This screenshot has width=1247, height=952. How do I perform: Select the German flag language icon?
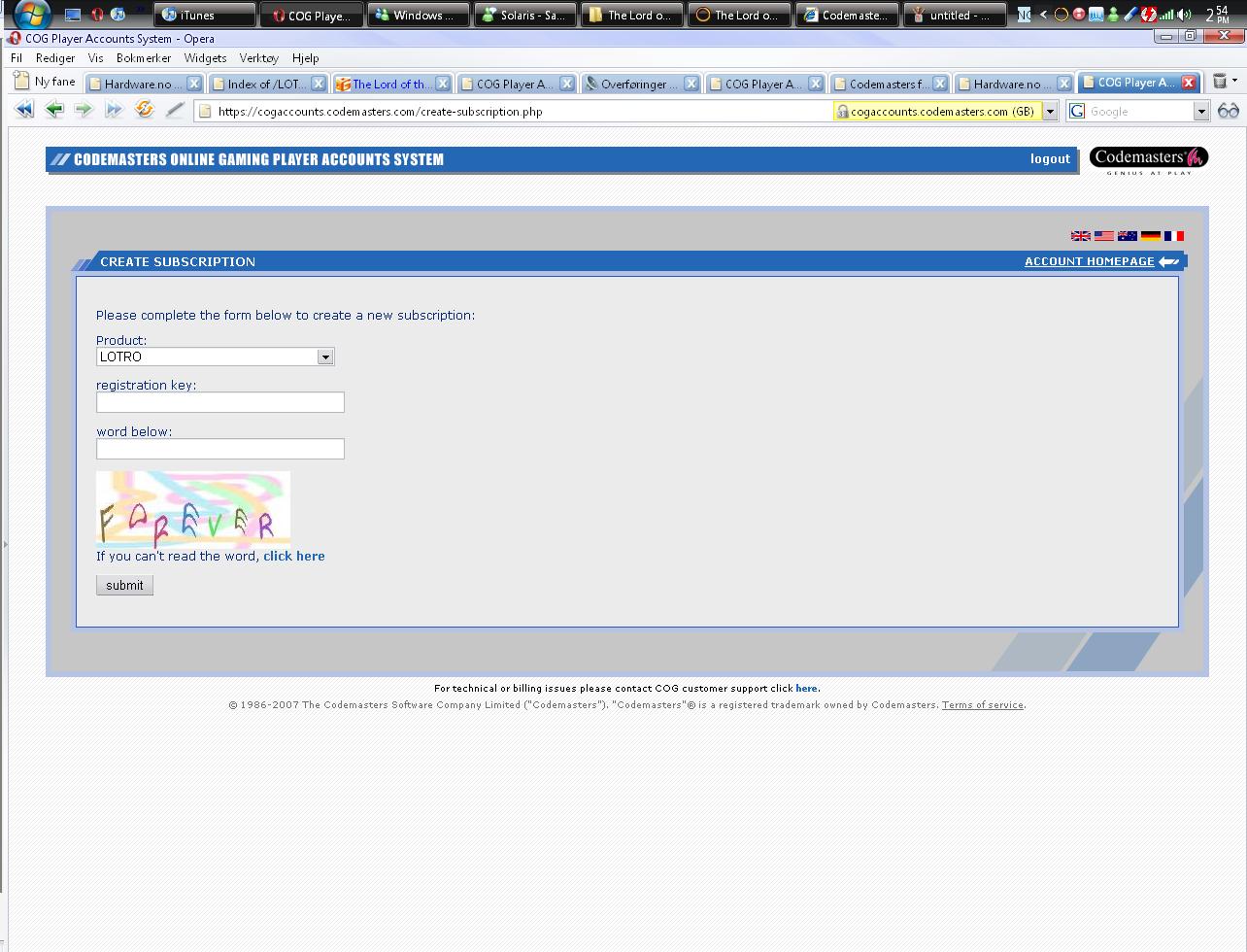pyautogui.click(x=1150, y=236)
